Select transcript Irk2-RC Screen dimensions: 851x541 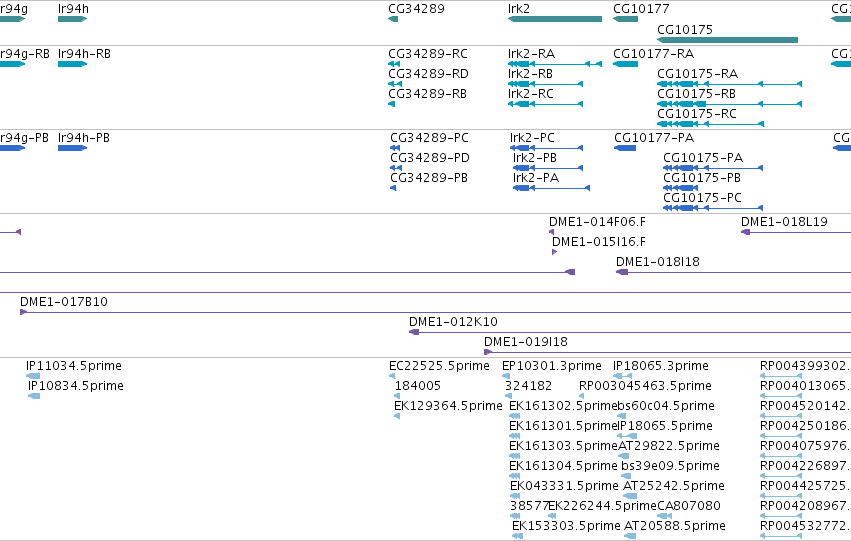coord(531,94)
